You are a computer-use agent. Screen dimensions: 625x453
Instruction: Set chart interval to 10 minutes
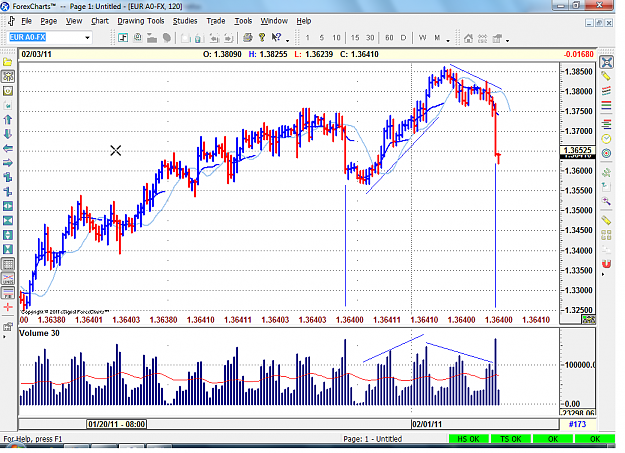click(336, 38)
